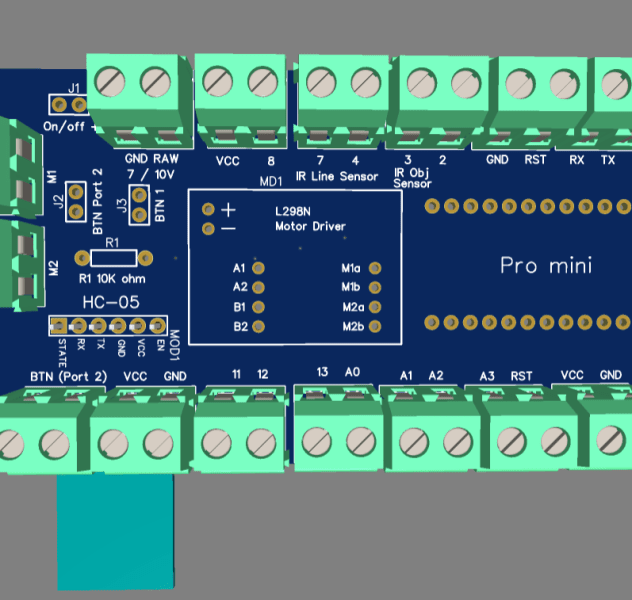
Task: Click the gold pad next to the minus sign
Action: pos(208,229)
